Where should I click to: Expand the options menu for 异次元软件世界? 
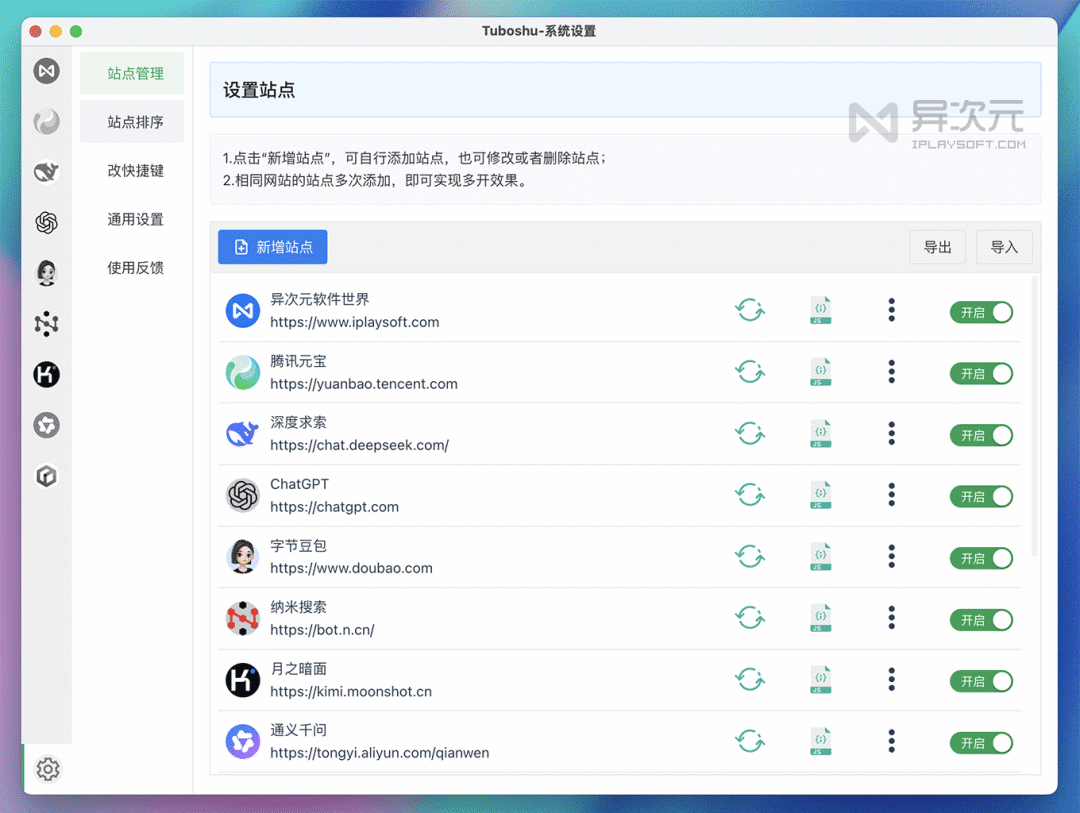pyautogui.click(x=891, y=311)
